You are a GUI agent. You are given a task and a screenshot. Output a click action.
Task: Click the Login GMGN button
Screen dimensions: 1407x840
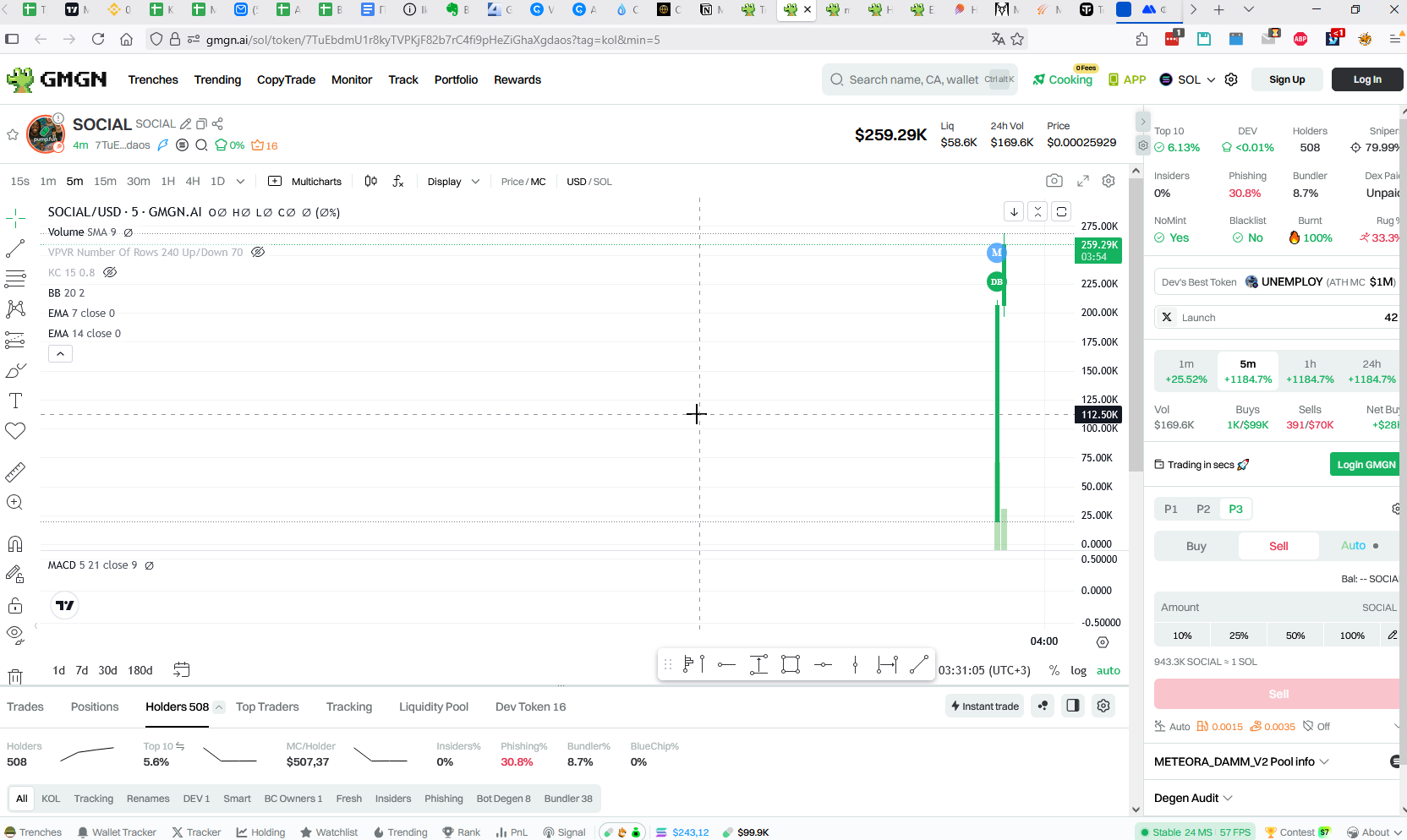tap(1366, 465)
